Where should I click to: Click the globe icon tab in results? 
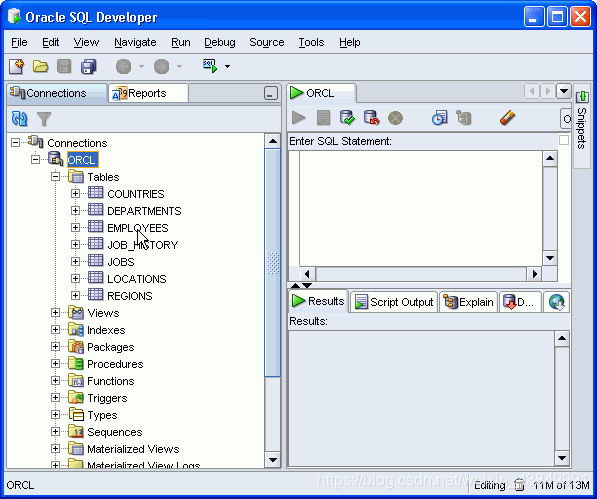pos(556,302)
